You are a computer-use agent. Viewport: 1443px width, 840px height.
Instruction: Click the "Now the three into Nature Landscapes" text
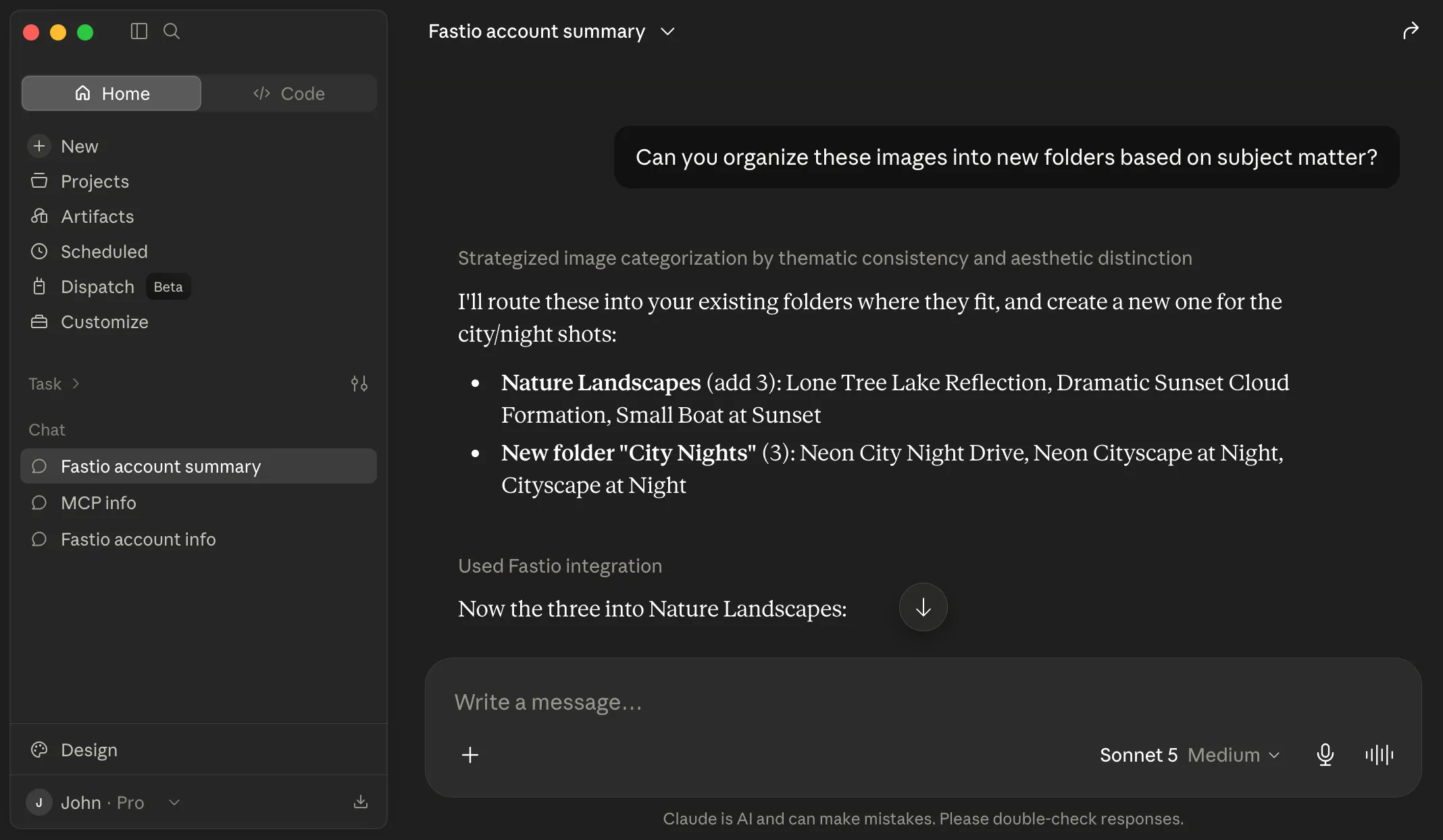[652, 608]
